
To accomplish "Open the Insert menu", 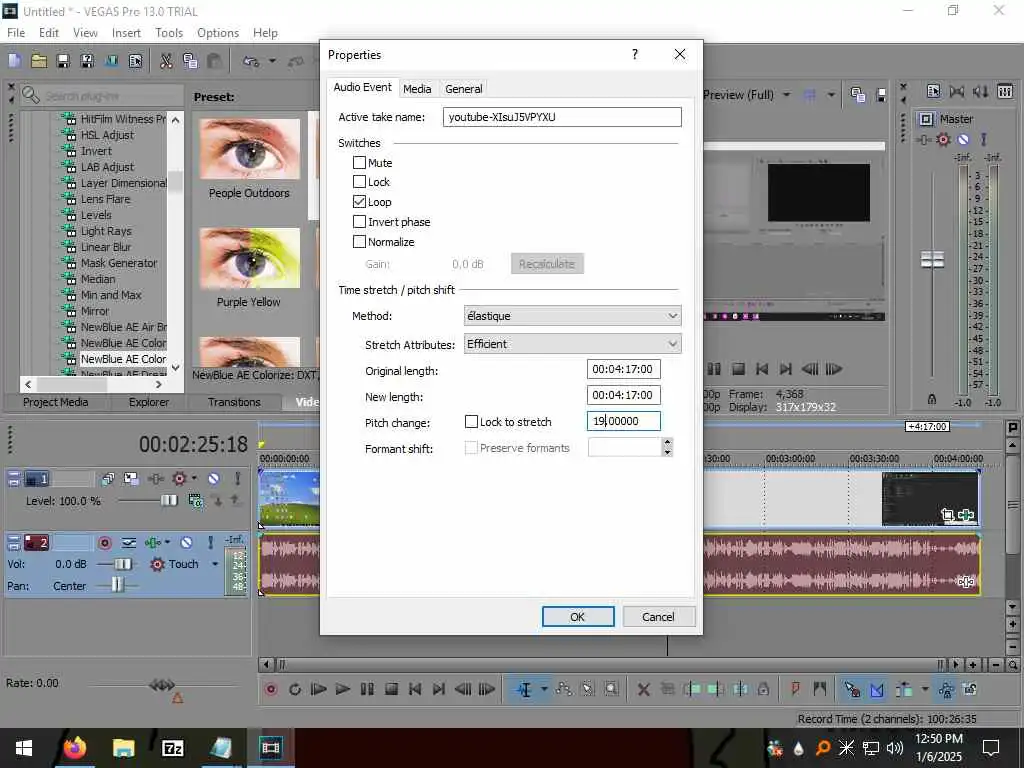I will coord(126,33).
